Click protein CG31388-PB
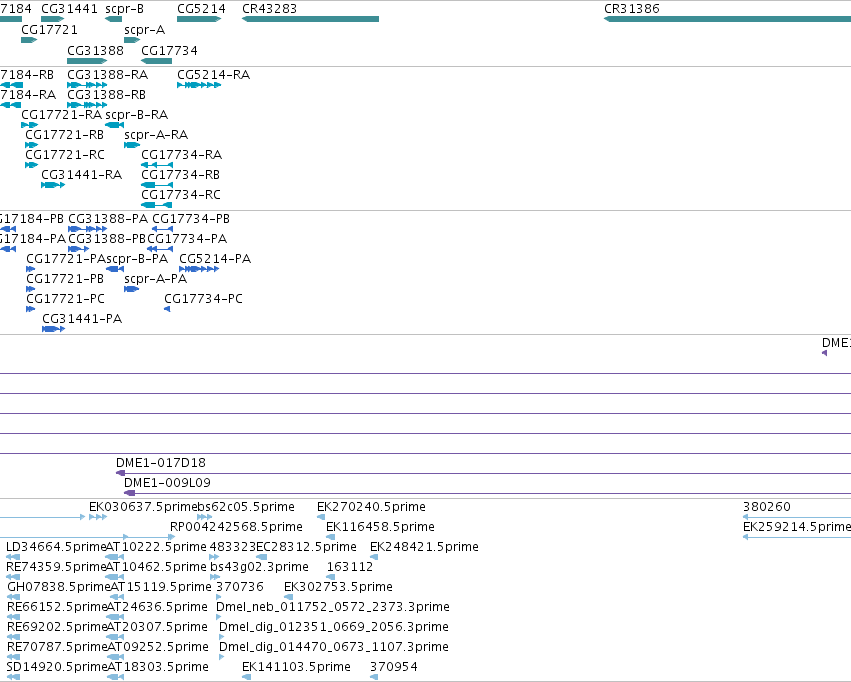Screen dimensions: 851x682 [79, 249]
